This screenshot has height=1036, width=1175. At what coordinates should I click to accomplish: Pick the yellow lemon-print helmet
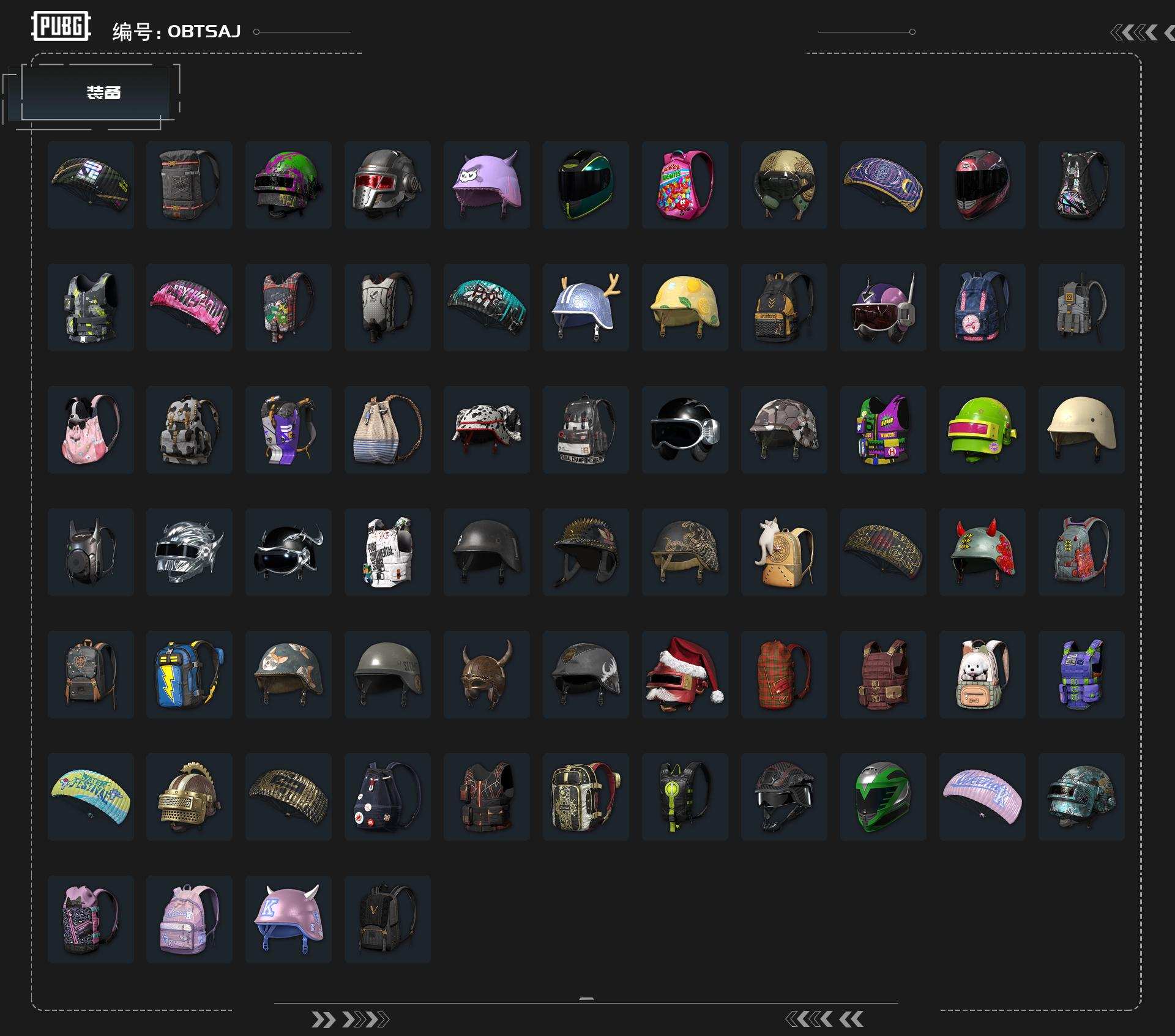pyautogui.click(x=685, y=307)
